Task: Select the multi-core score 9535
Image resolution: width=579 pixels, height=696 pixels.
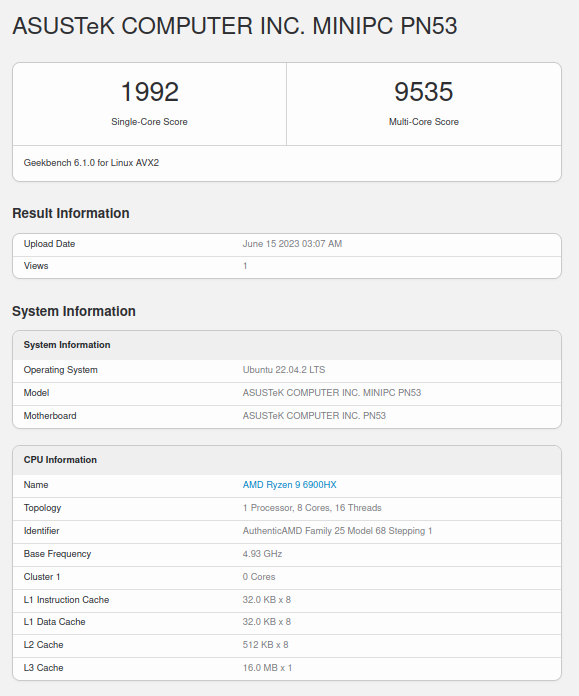Action: (x=424, y=92)
